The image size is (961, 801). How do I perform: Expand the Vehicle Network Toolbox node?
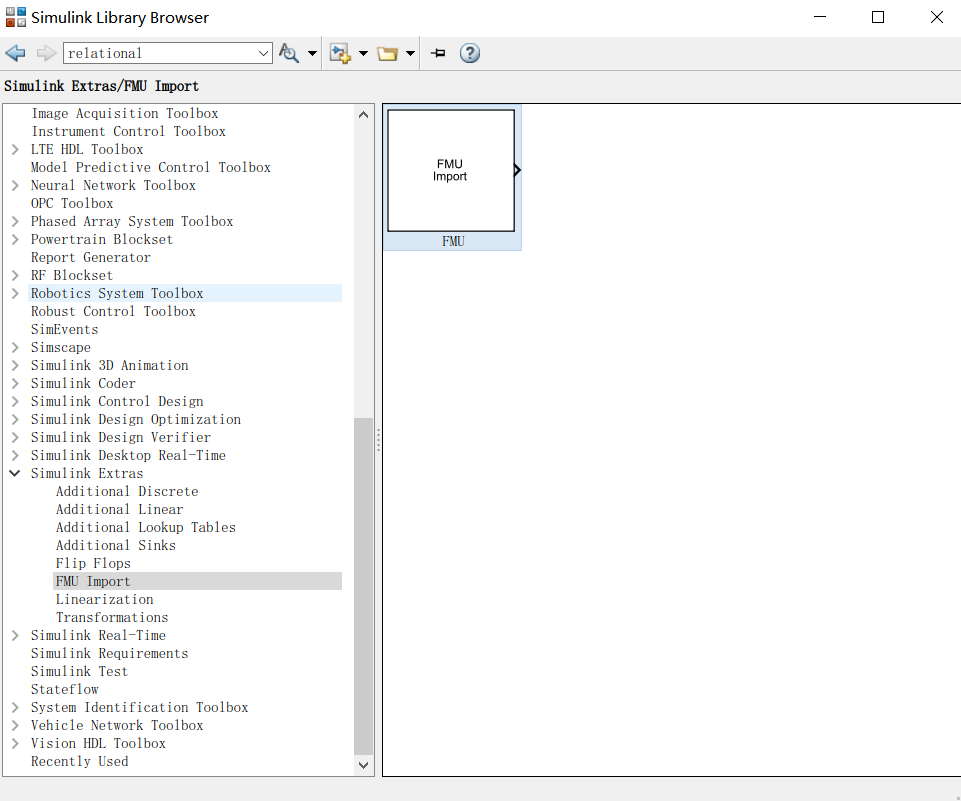tap(15, 726)
